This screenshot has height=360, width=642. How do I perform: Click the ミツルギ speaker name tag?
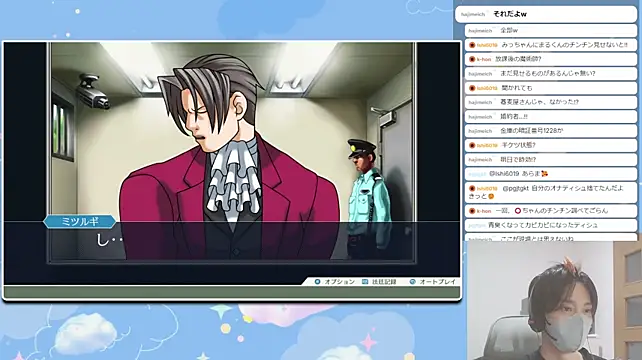pos(79,222)
